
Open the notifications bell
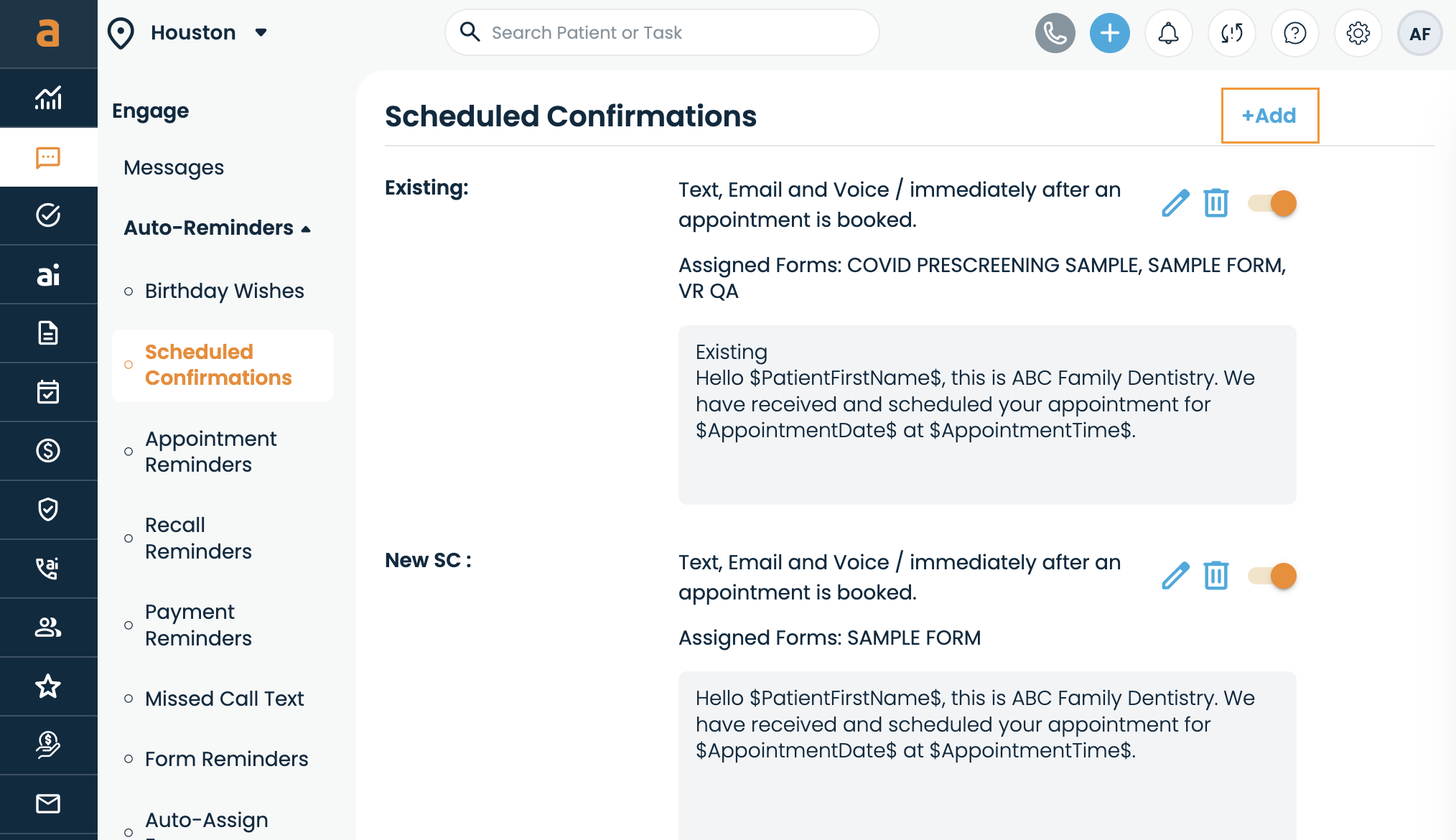[x=1168, y=33]
